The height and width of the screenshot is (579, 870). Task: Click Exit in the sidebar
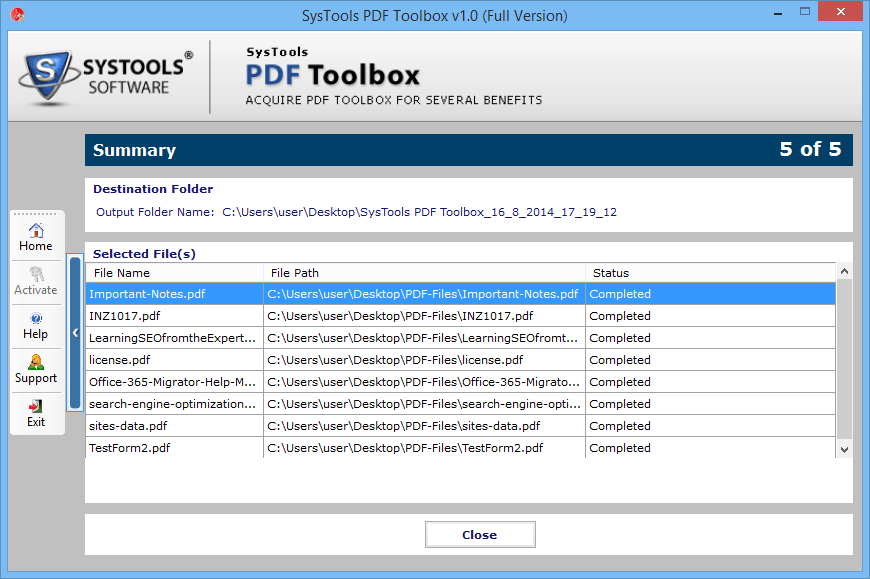click(36, 413)
